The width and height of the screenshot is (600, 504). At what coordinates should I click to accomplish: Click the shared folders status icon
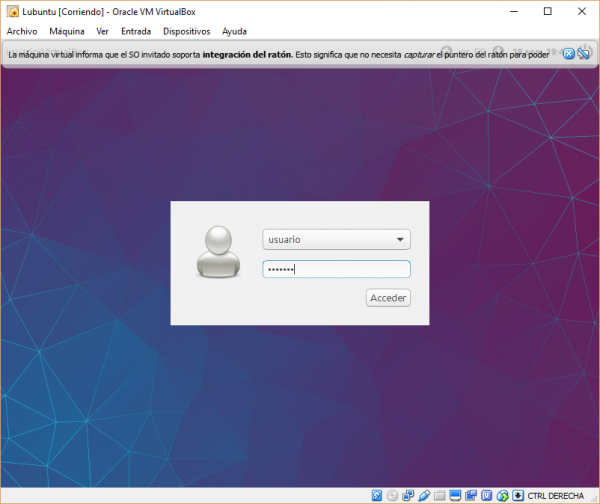point(440,495)
